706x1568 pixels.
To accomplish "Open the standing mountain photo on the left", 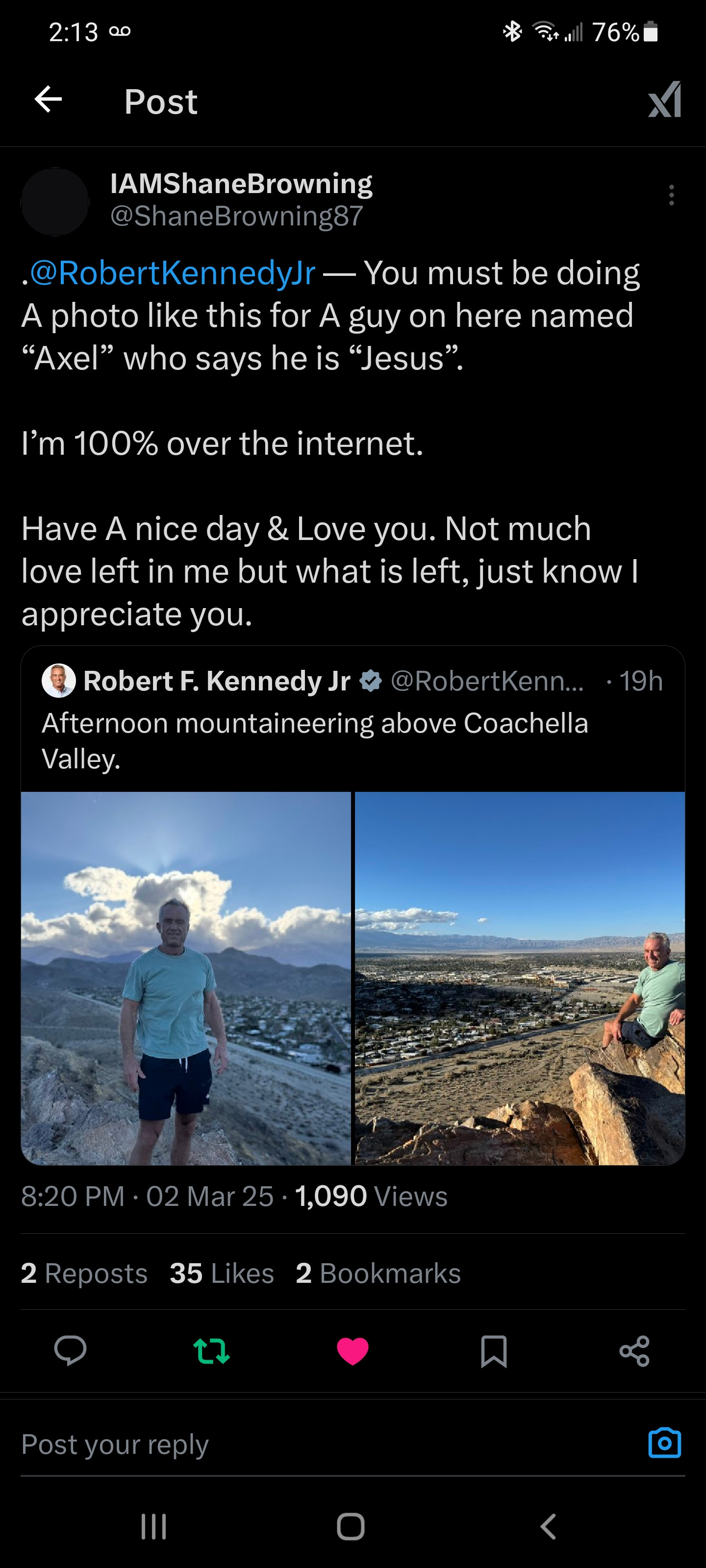I will point(186,978).
